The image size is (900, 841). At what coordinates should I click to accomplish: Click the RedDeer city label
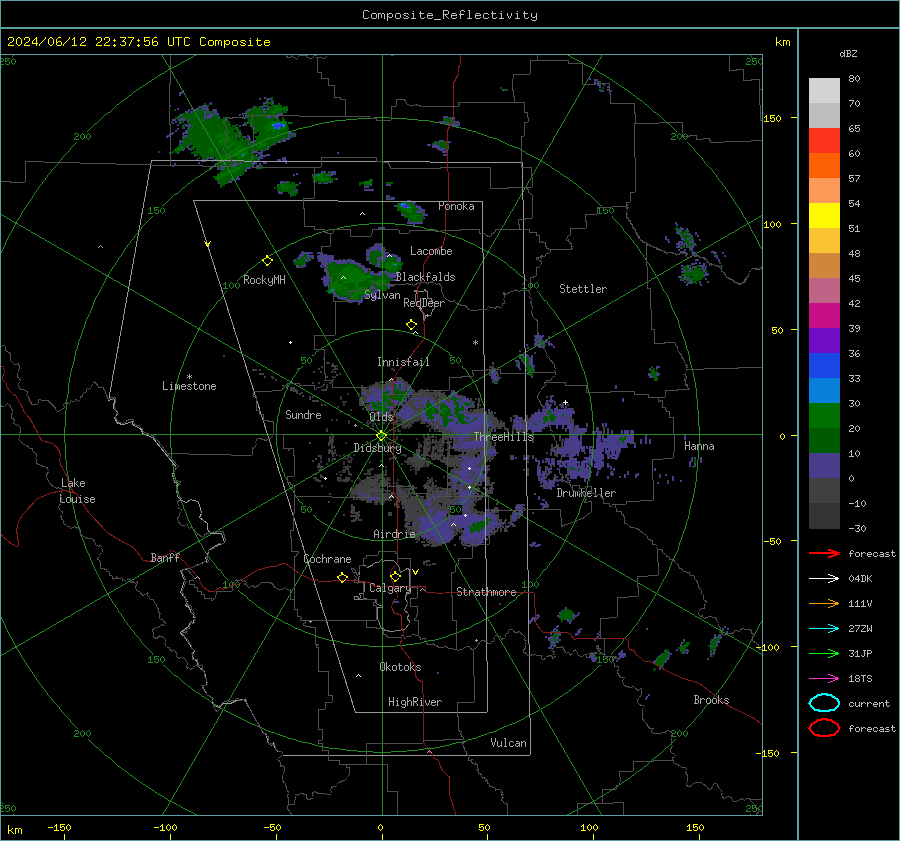tap(424, 303)
